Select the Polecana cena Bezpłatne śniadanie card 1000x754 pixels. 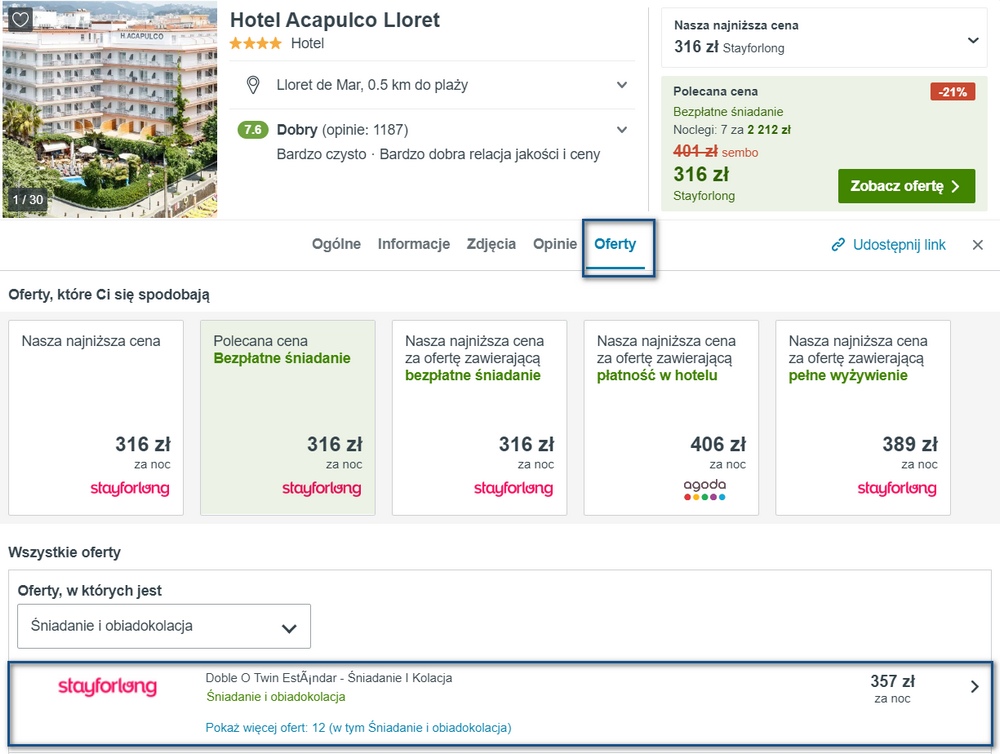(x=288, y=418)
